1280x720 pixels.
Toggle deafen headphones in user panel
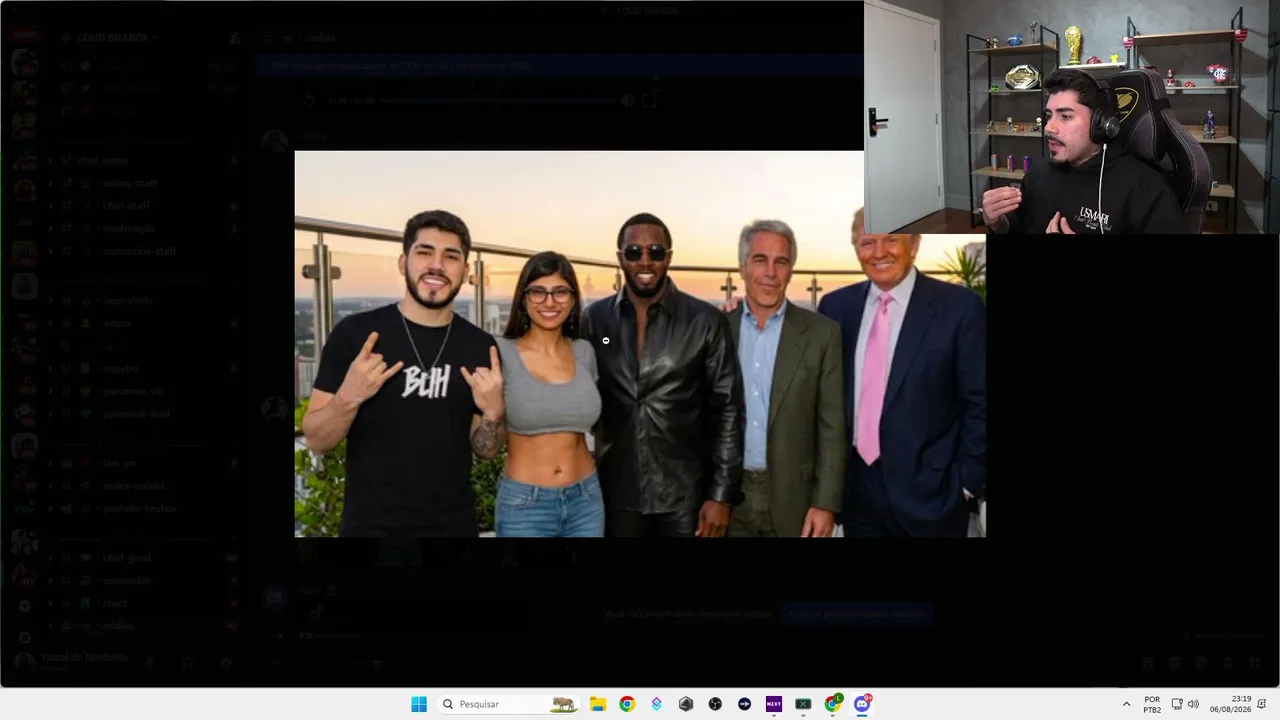click(x=187, y=662)
